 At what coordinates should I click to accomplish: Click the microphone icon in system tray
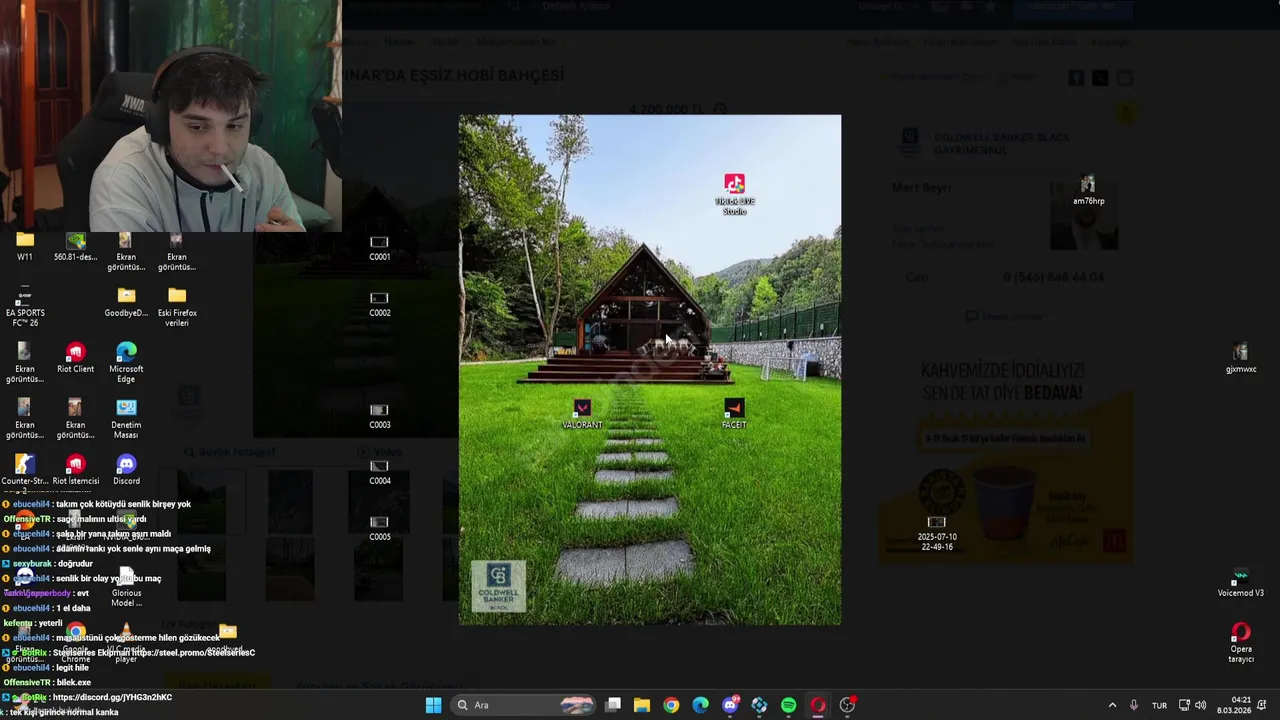click(1134, 705)
